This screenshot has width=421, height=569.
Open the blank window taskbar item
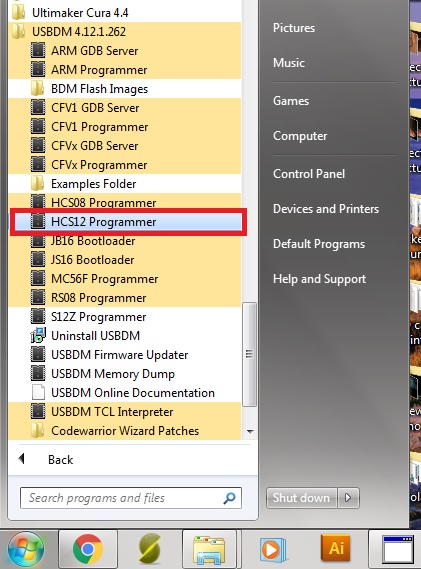pos(398,550)
